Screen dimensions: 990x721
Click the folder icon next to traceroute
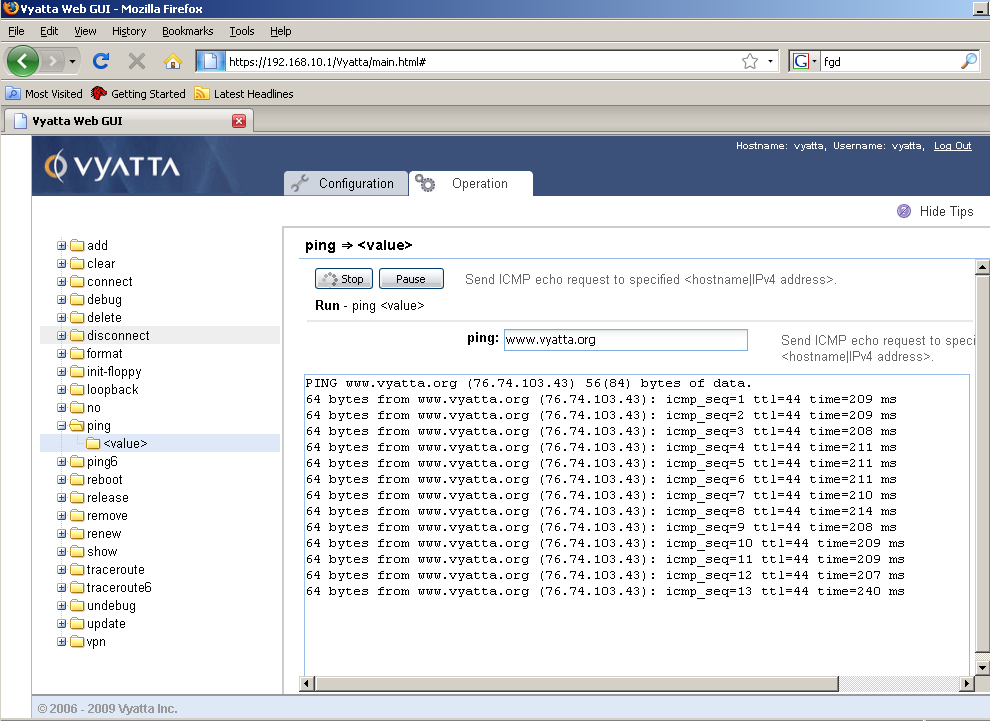(77, 570)
